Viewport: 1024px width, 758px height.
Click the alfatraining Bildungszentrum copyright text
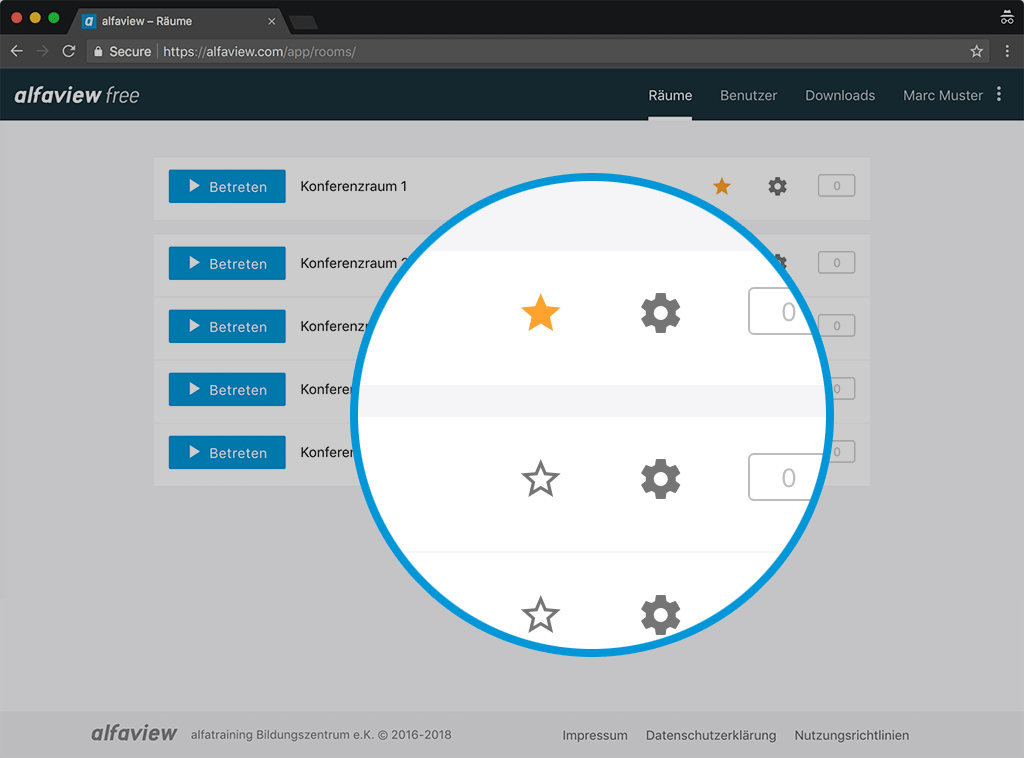(x=321, y=734)
